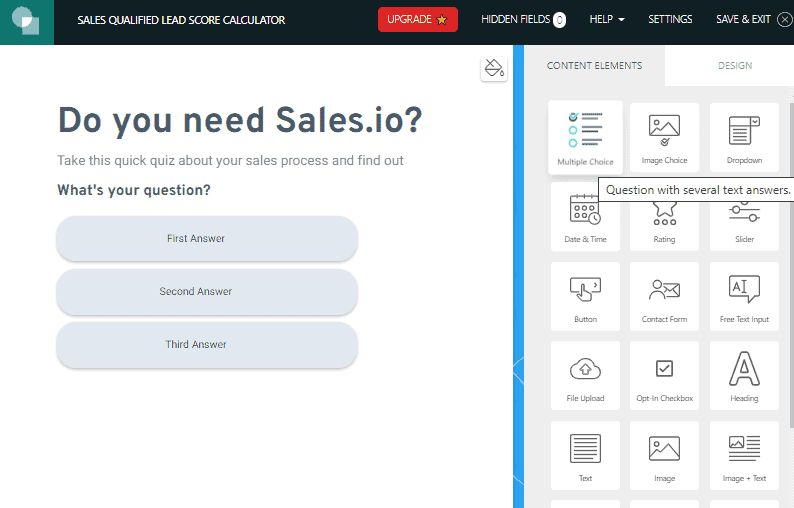Add a Contact Form element
794x508 pixels.
(664, 296)
